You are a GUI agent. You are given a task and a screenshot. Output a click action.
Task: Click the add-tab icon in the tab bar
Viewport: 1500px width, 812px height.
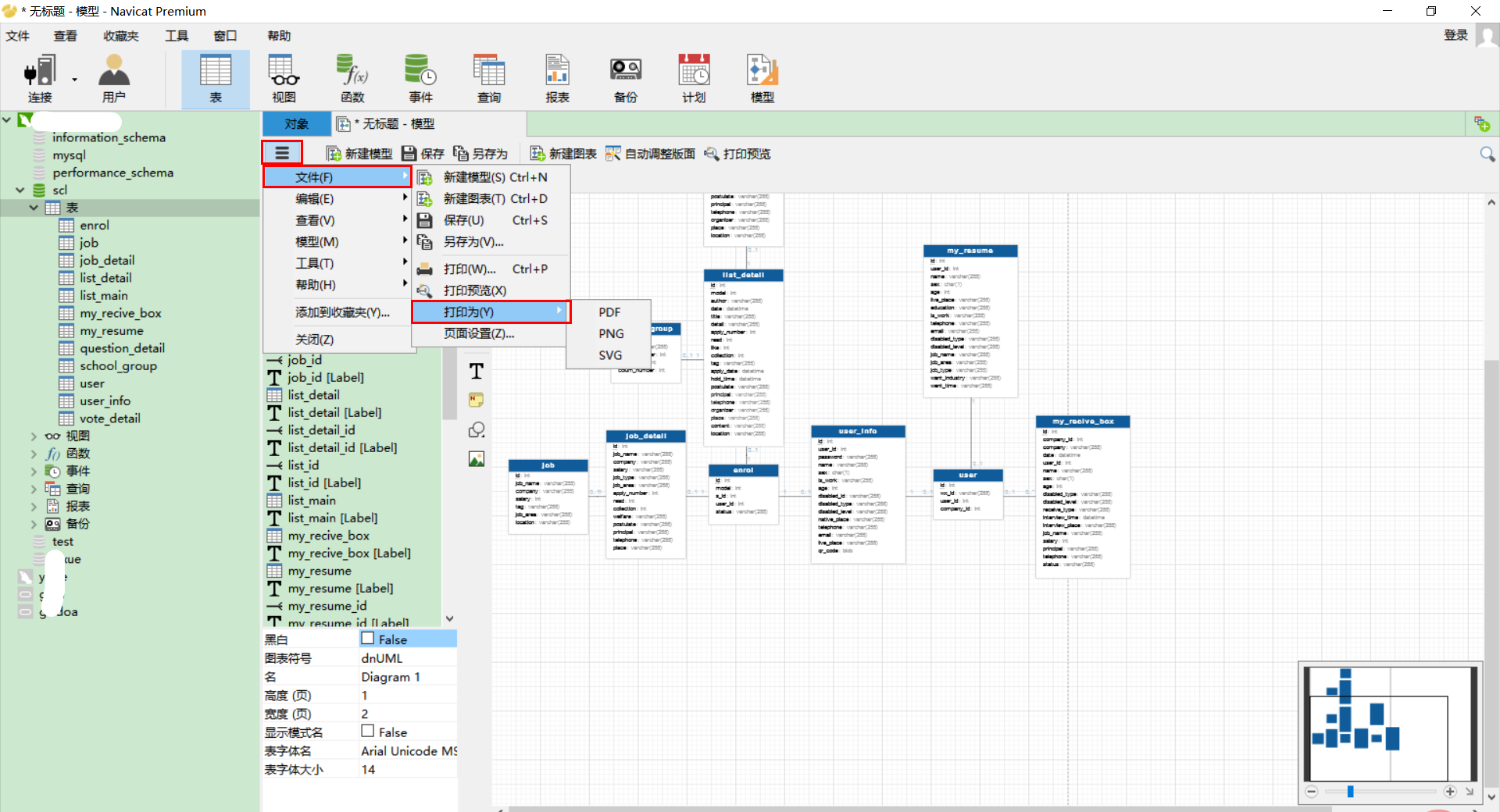coord(1482,123)
